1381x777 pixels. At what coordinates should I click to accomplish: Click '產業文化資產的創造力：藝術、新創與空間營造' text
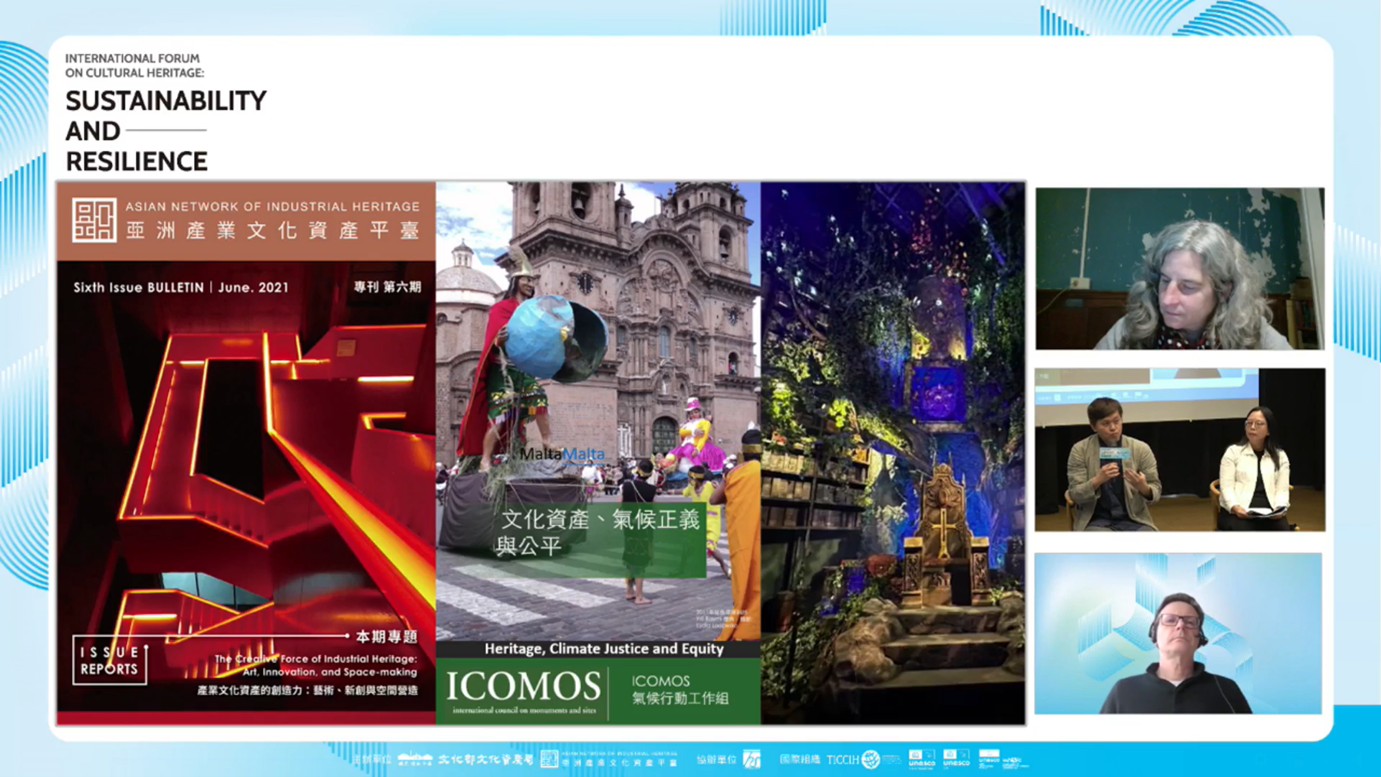tap(308, 690)
